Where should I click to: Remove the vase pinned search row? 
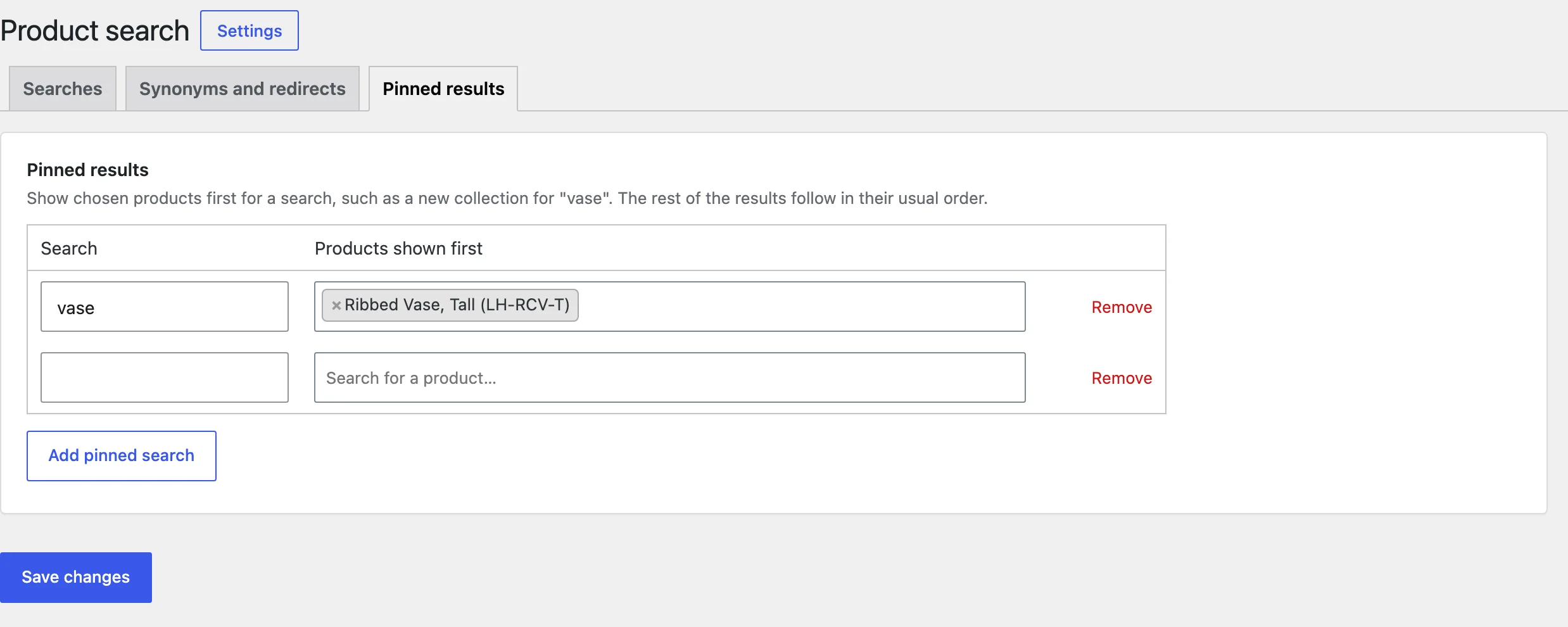1122,307
